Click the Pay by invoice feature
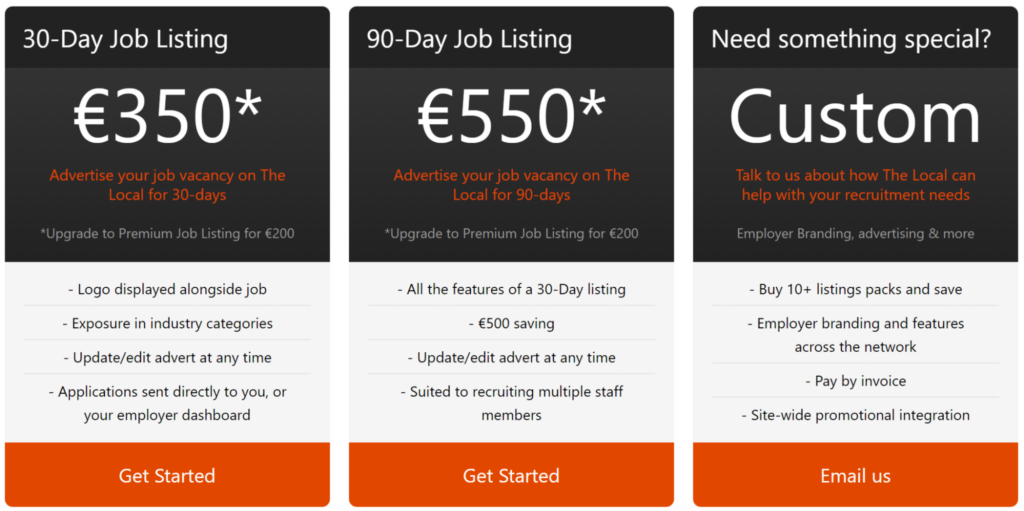This screenshot has height=511, width=1024. click(x=855, y=381)
